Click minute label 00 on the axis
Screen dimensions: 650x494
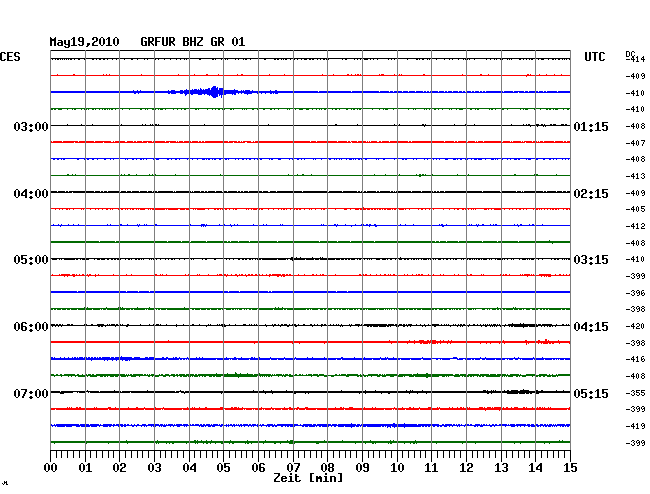[51, 468]
